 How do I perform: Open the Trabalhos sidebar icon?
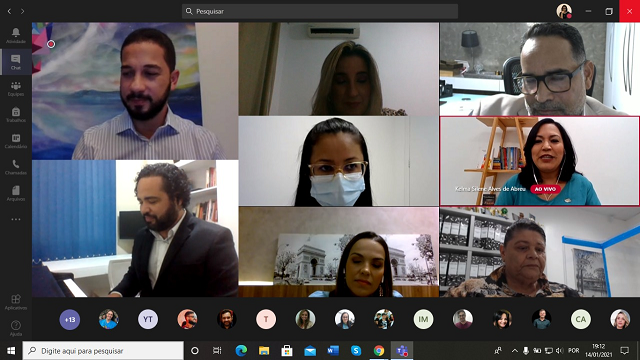(16, 114)
